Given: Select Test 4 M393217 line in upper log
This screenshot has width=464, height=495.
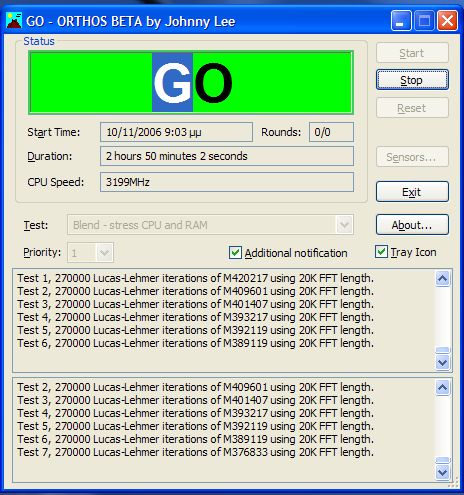Looking at the screenshot, I should click(x=196, y=317).
